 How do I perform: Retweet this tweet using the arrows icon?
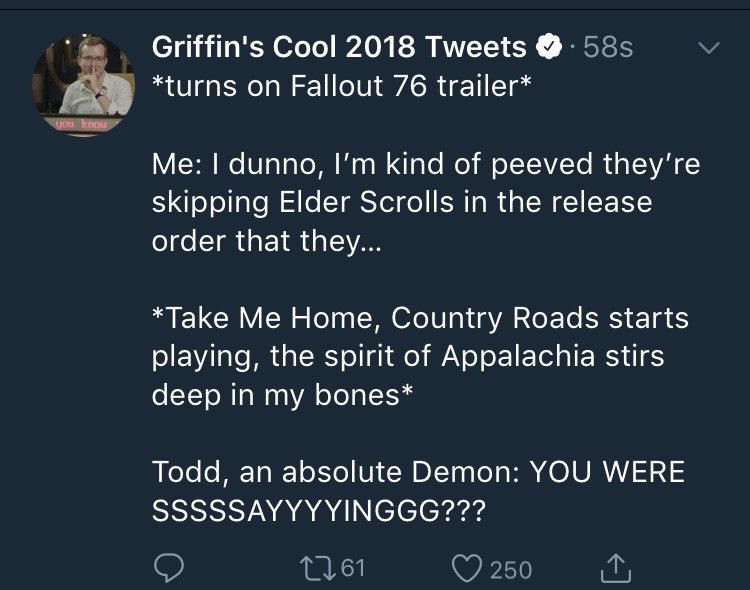[x=320, y=568]
